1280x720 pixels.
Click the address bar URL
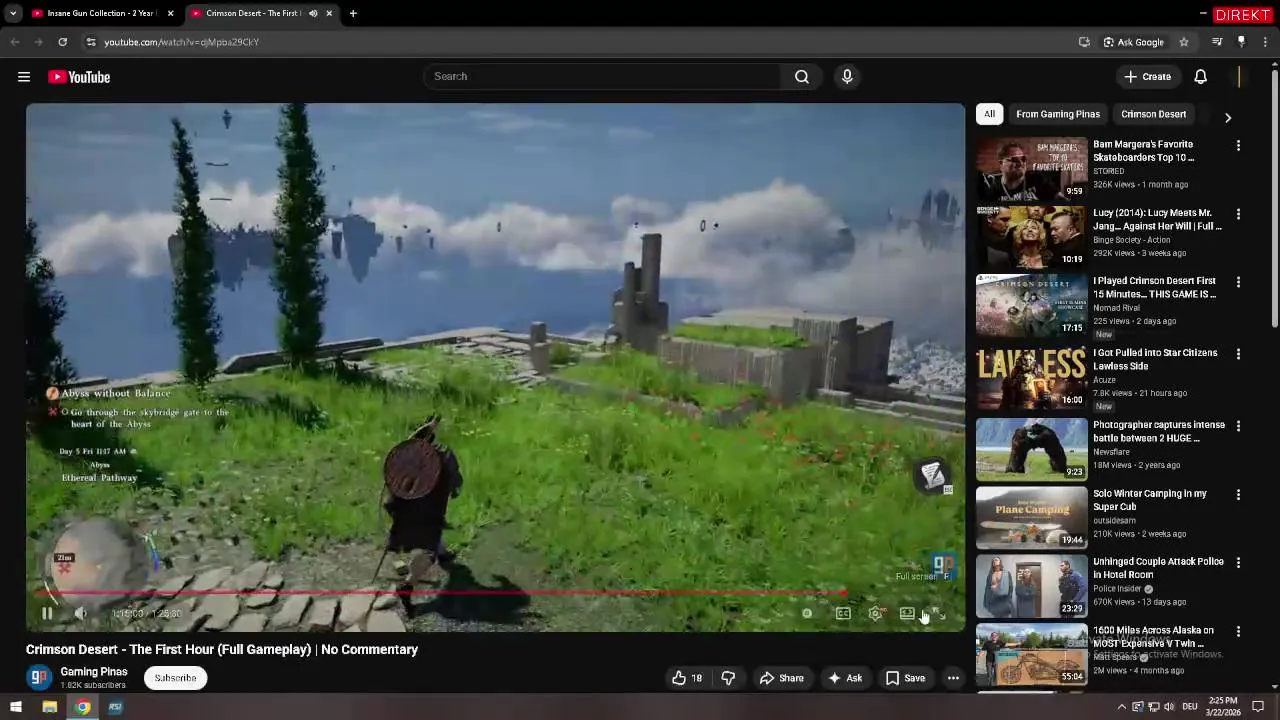[181, 42]
